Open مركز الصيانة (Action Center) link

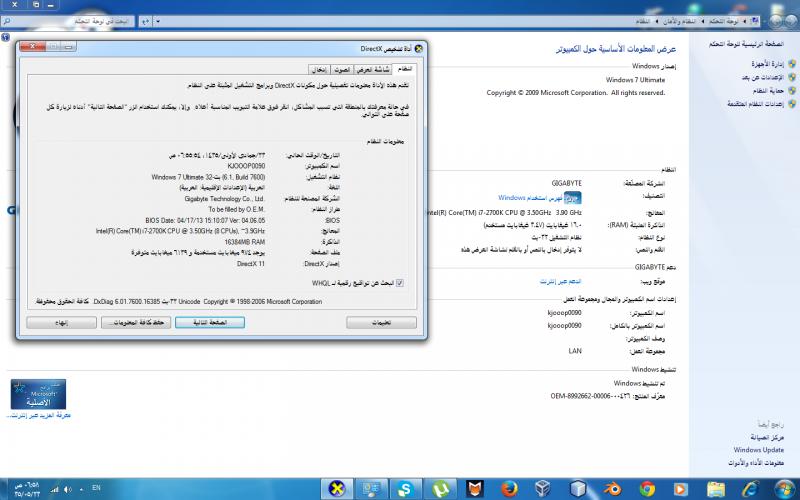coord(767,437)
